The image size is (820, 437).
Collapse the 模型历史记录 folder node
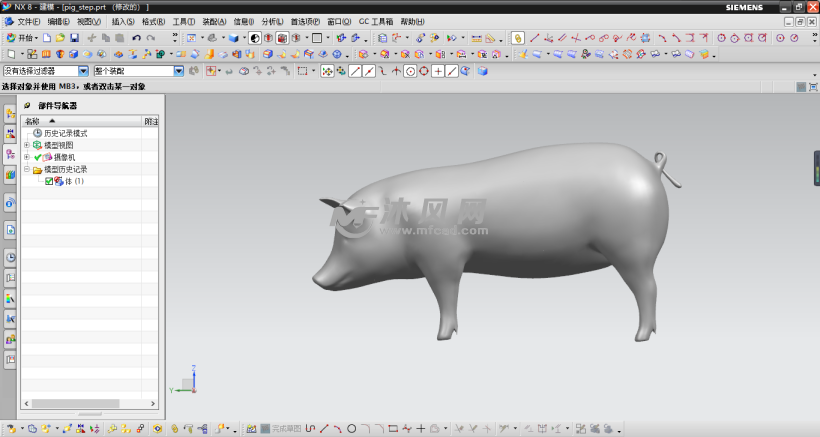pos(26,169)
